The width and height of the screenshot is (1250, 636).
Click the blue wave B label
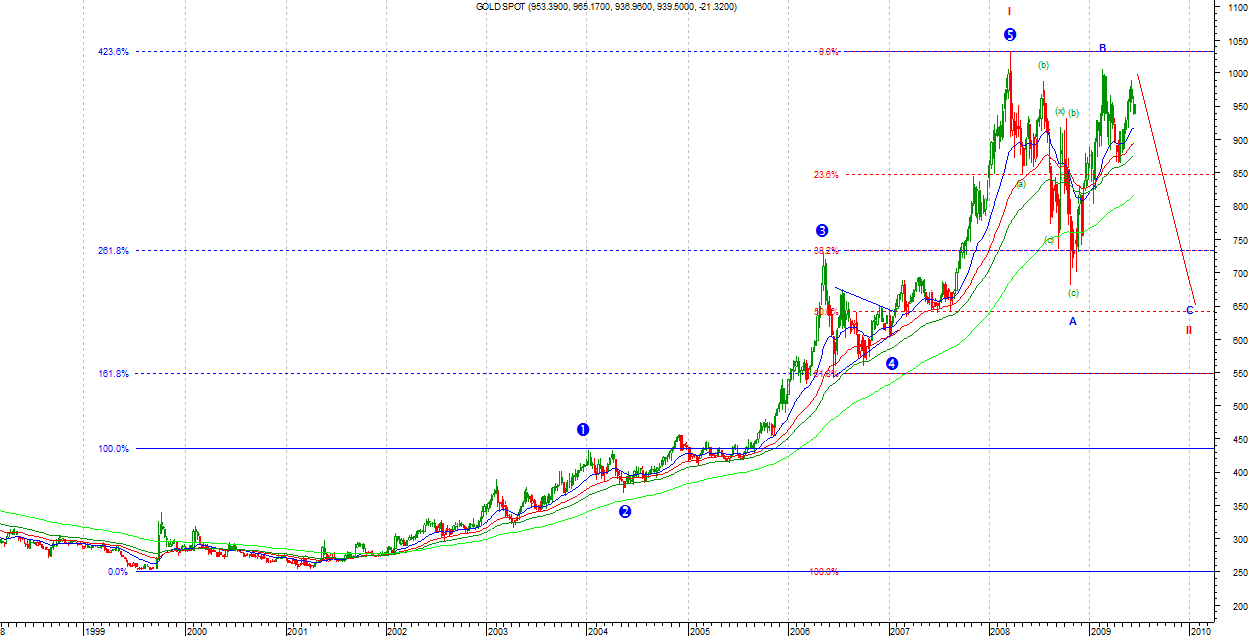[1103, 48]
